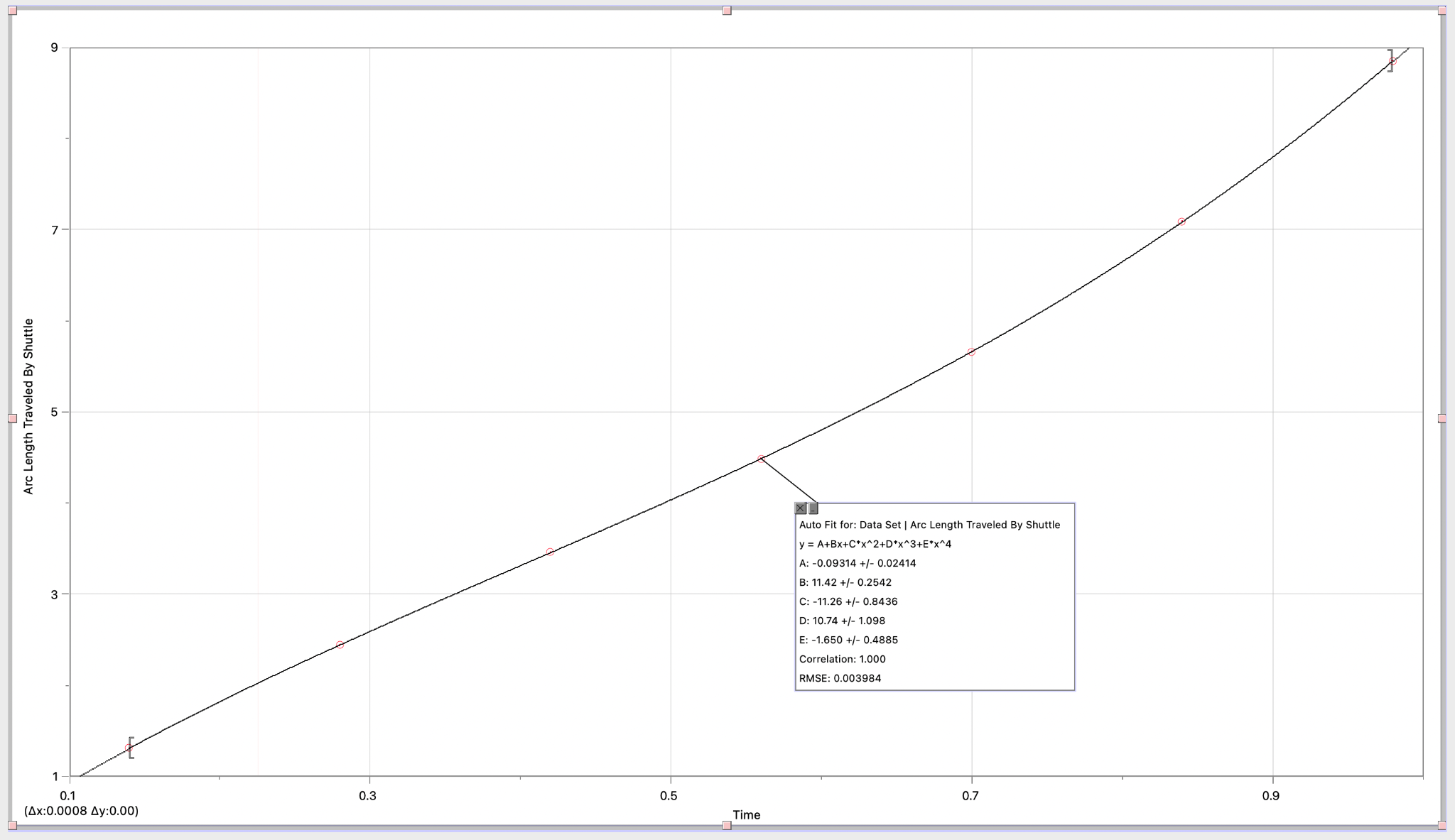
Task: Click the x-axis tick label 0.9
Action: [x=1272, y=796]
